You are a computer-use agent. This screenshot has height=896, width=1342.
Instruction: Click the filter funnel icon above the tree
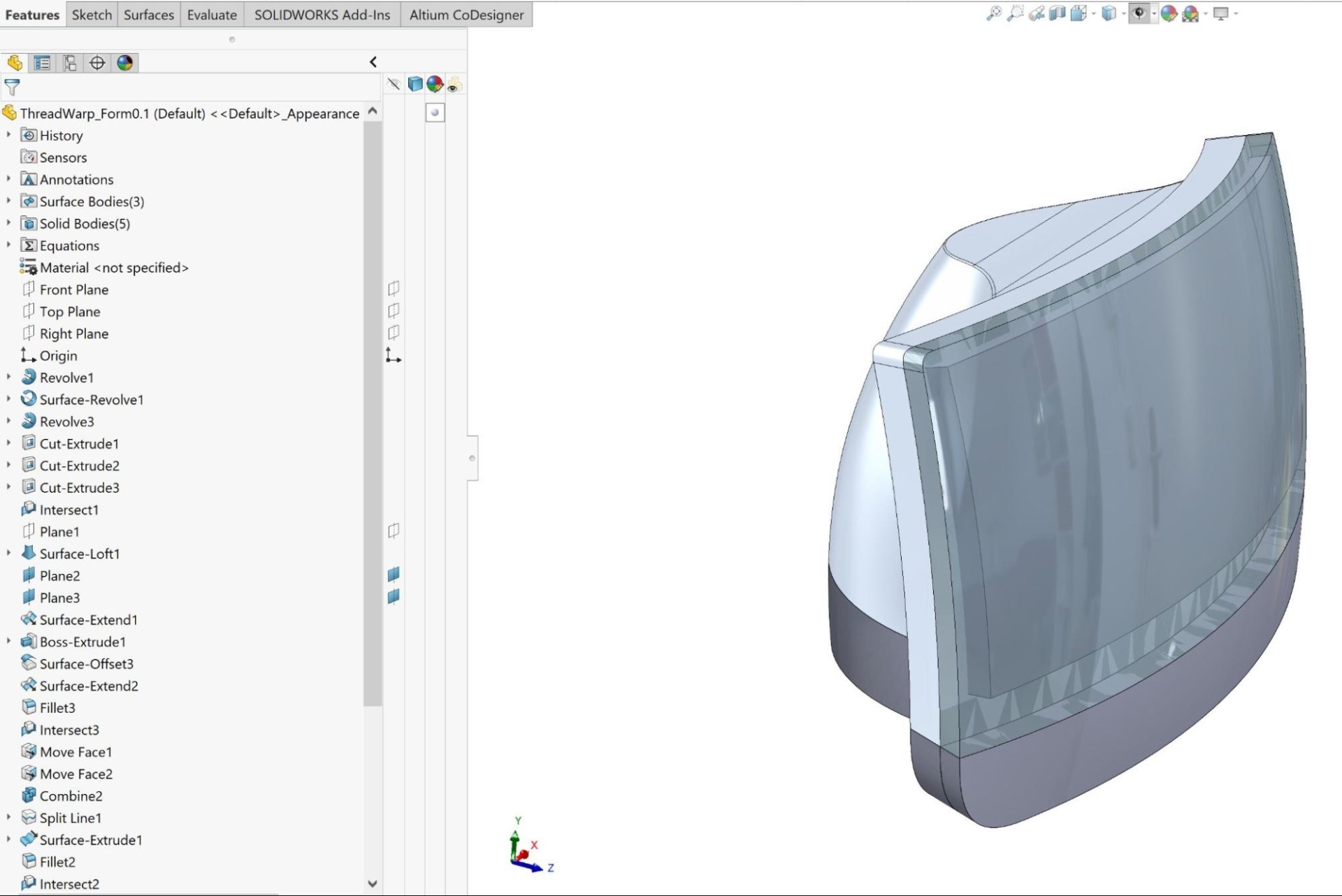click(13, 87)
